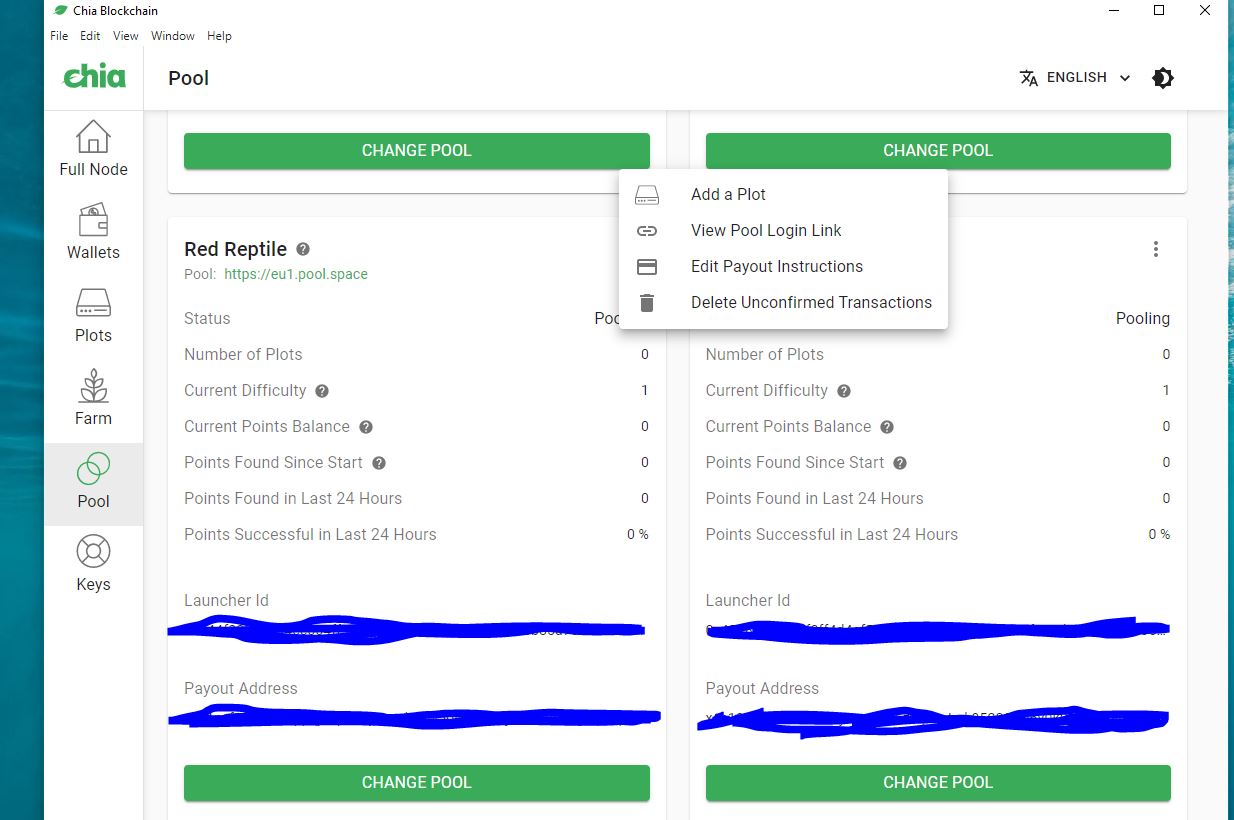Click help icon beside Points Found Since Start in right card
This screenshot has height=820, width=1234.
(x=900, y=463)
